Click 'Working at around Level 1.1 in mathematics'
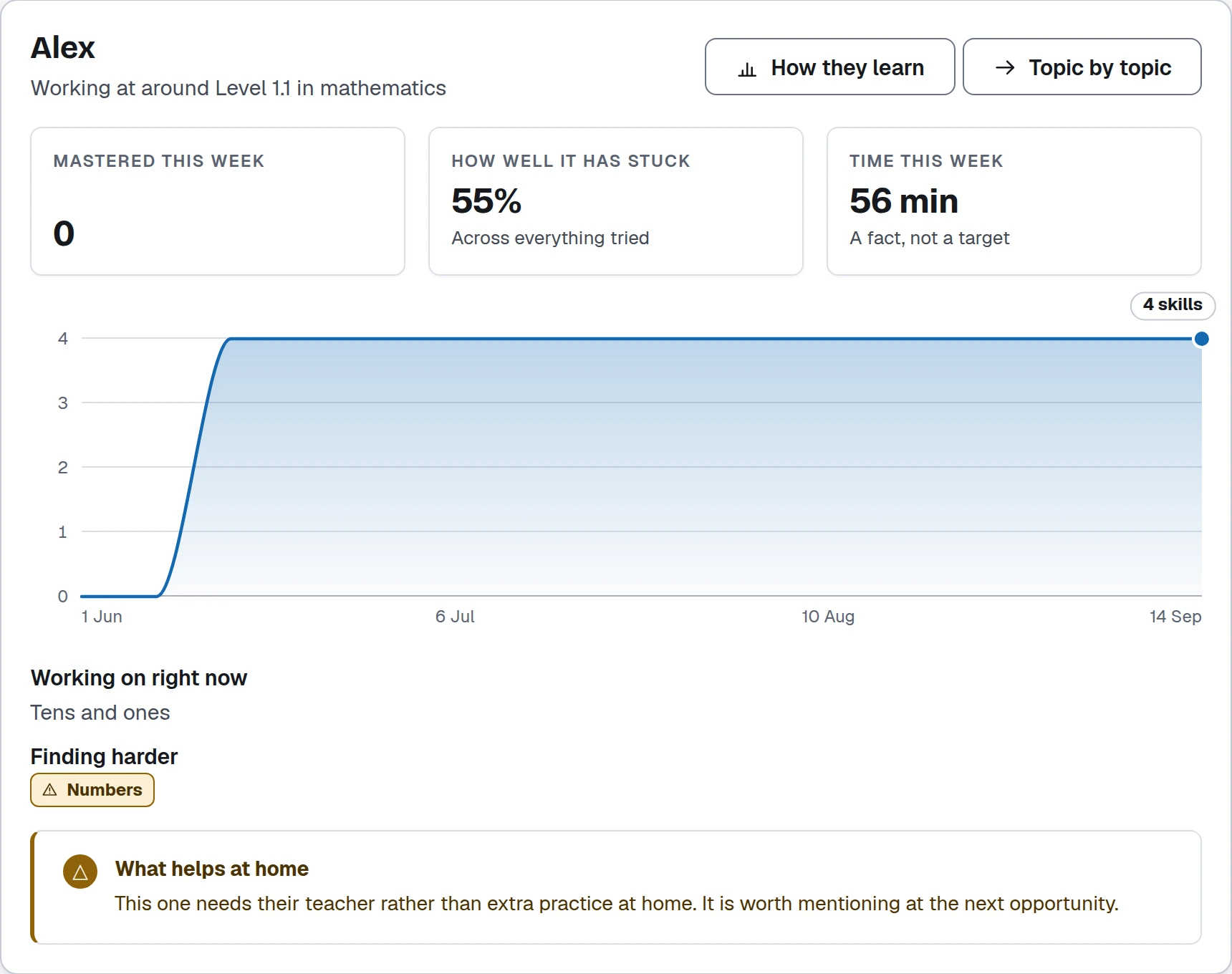This screenshot has height=974, width=1232. [239, 88]
